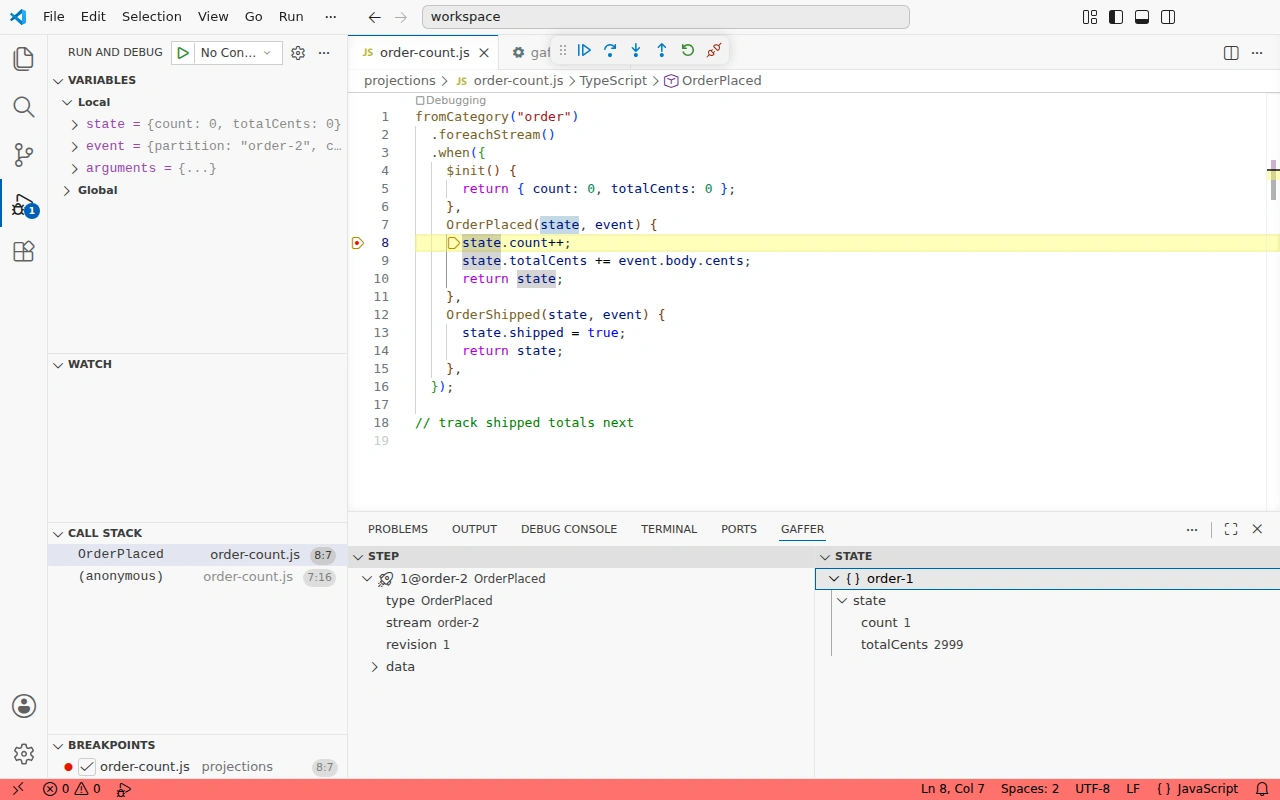Expand the arguments variable
The height and width of the screenshot is (800, 1280).
pos(75,168)
